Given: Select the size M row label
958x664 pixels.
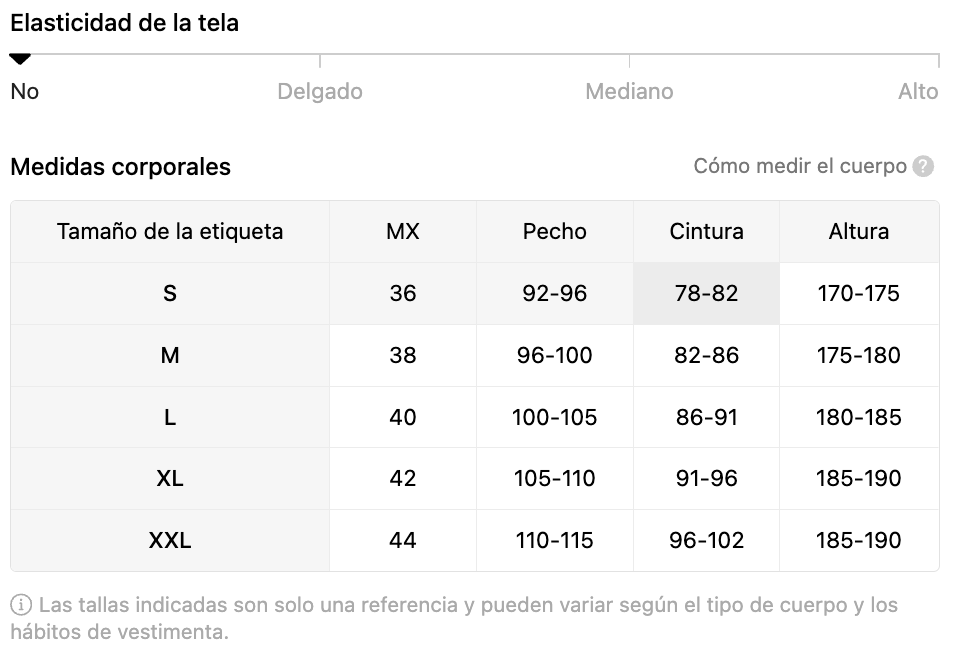Looking at the screenshot, I should click(170, 356).
